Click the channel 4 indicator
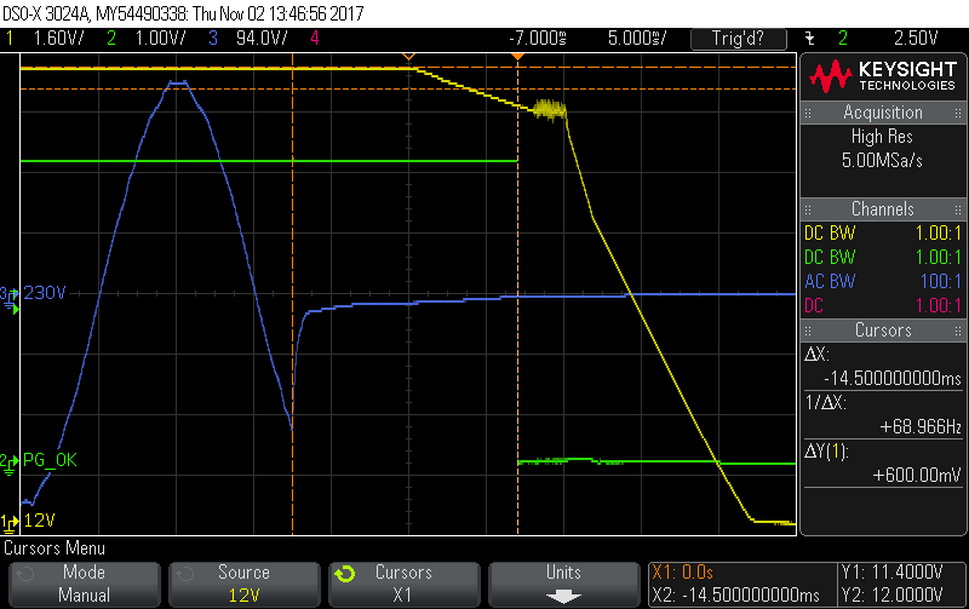Image resolution: width=969 pixels, height=609 pixels. (315, 38)
